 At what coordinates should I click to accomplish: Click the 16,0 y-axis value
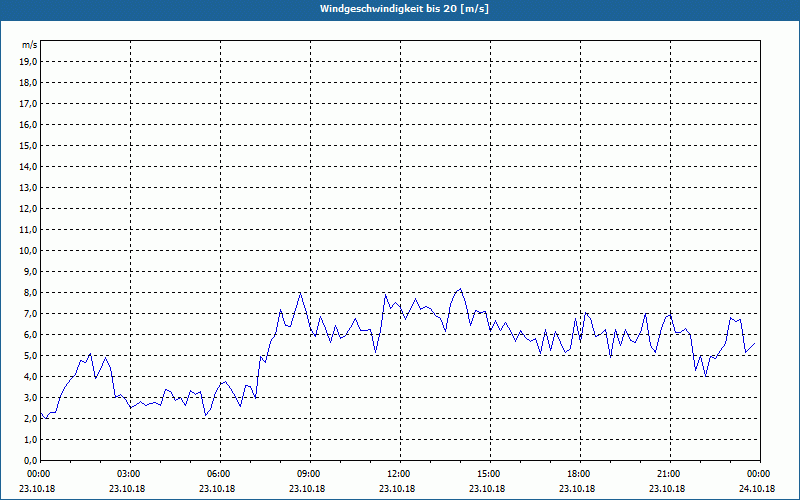[28, 124]
